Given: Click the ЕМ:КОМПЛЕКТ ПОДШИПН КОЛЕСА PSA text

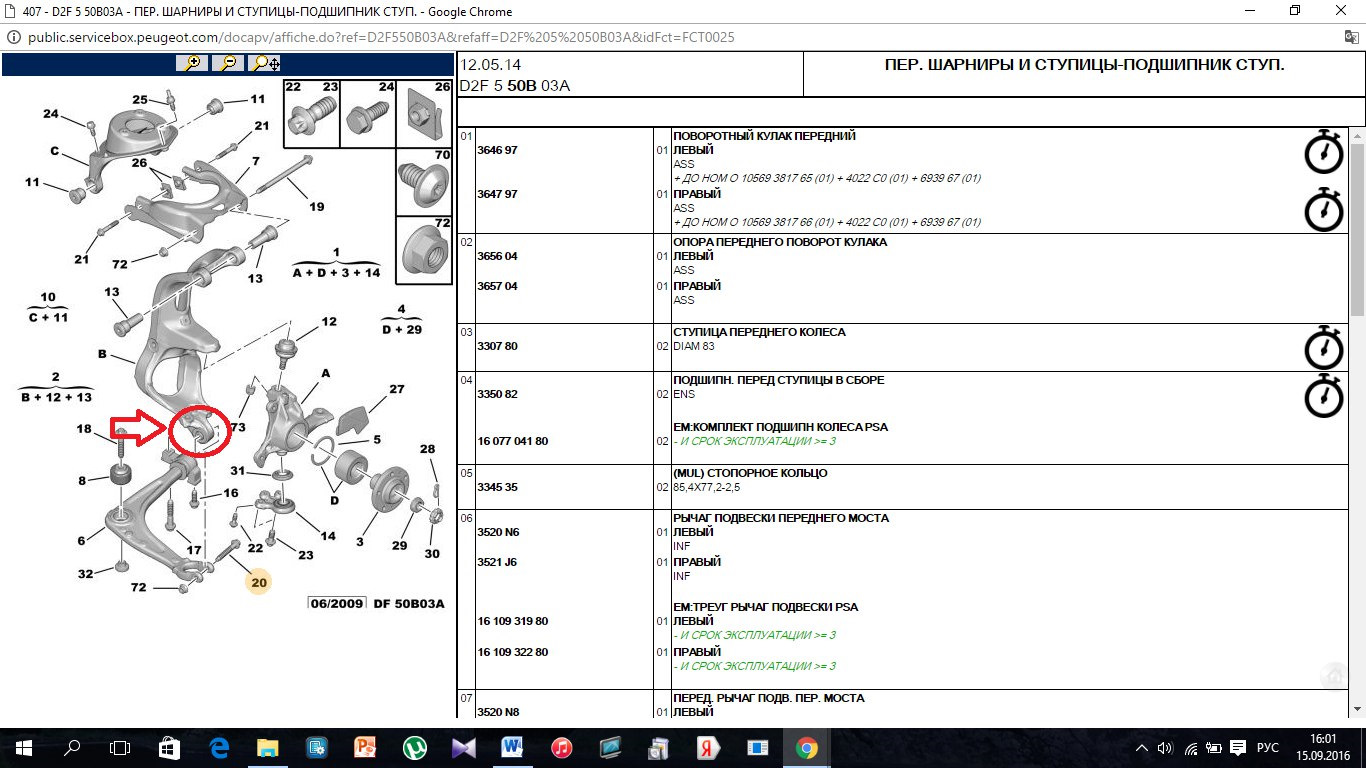Looking at the screenshot, I should [780, 427].
